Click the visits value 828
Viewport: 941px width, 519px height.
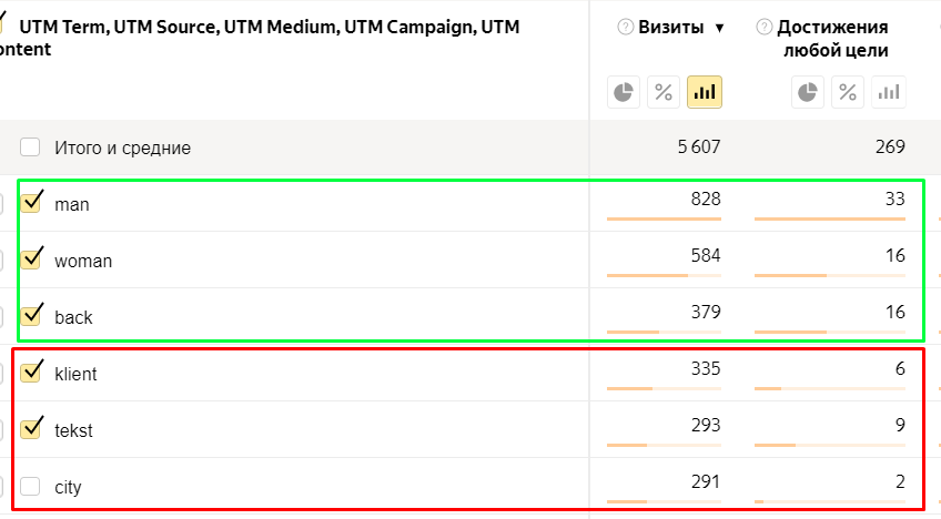coord(705,199)
